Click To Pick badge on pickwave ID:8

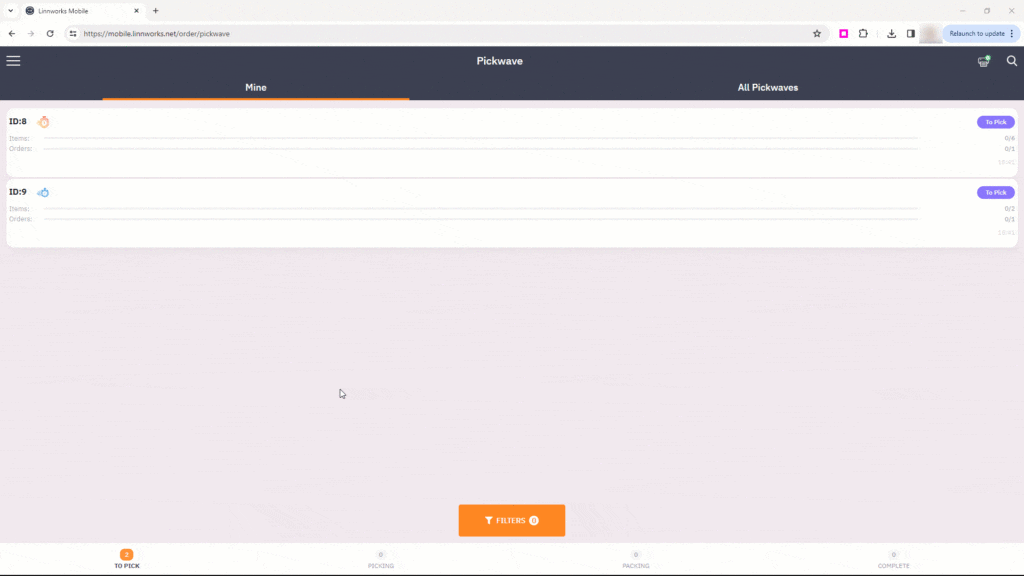tap(995, 122)
